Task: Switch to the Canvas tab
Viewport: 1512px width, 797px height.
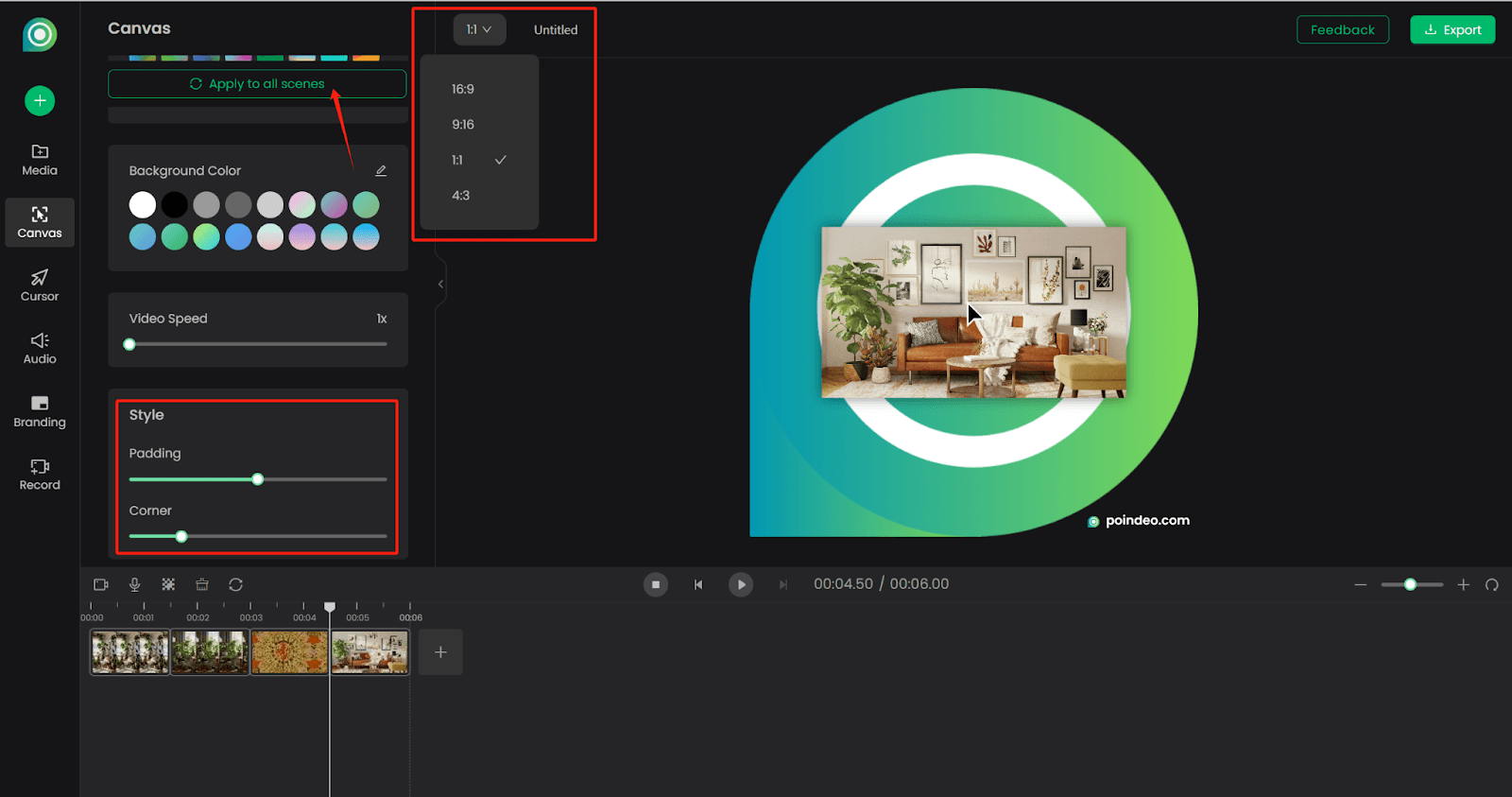Action: point(40,222)
